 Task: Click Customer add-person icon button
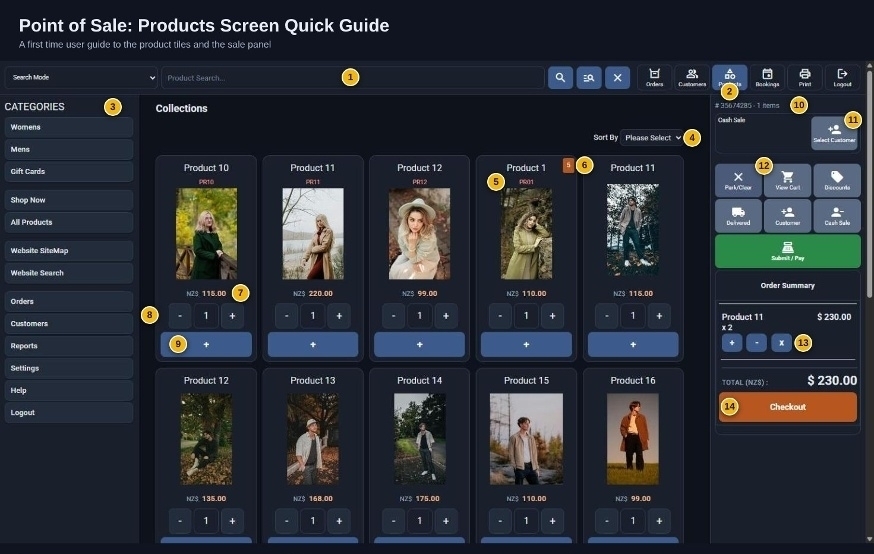(787, 216)
